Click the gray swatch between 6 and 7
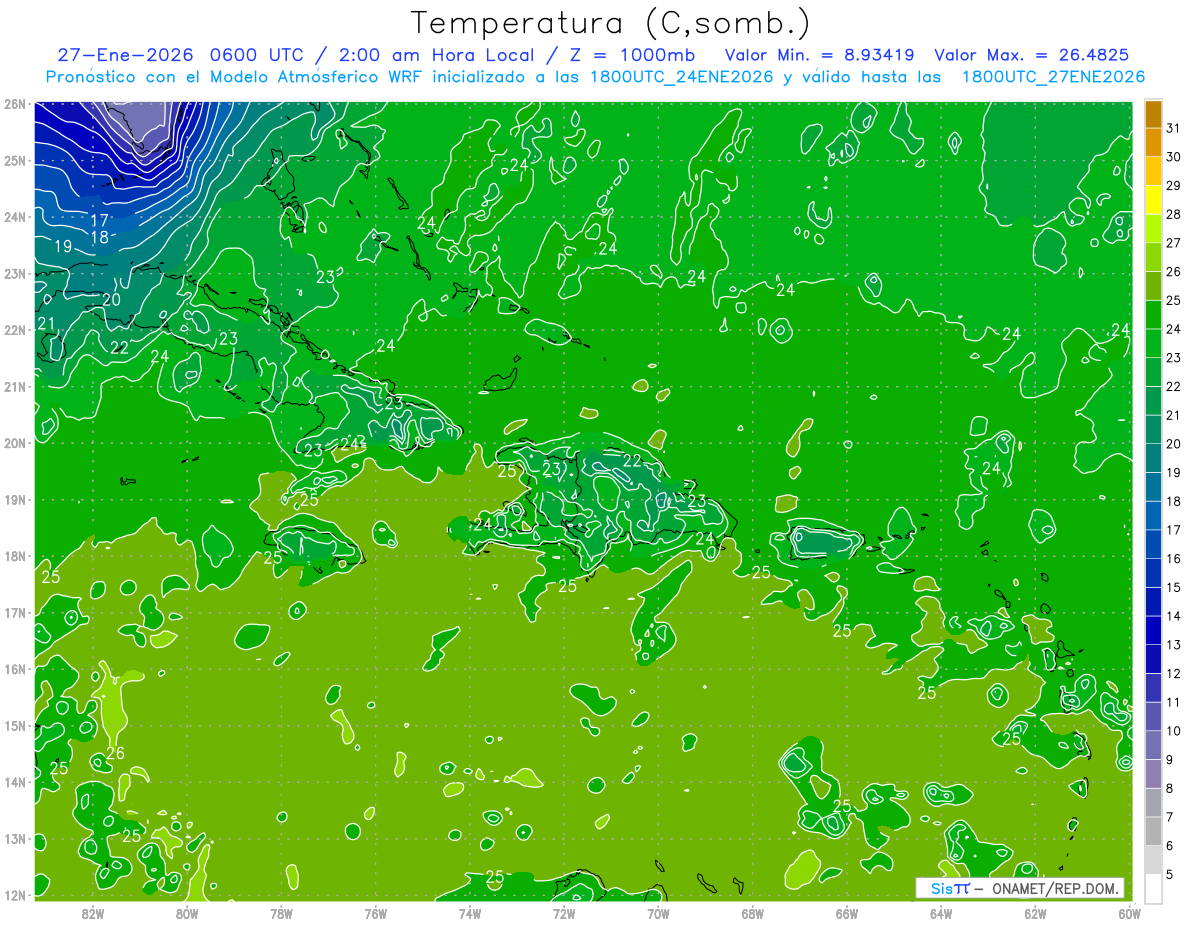Image resolution: width=1200 pixels, height=927 pixels. pyautogui.click(x=1153, y=832)
